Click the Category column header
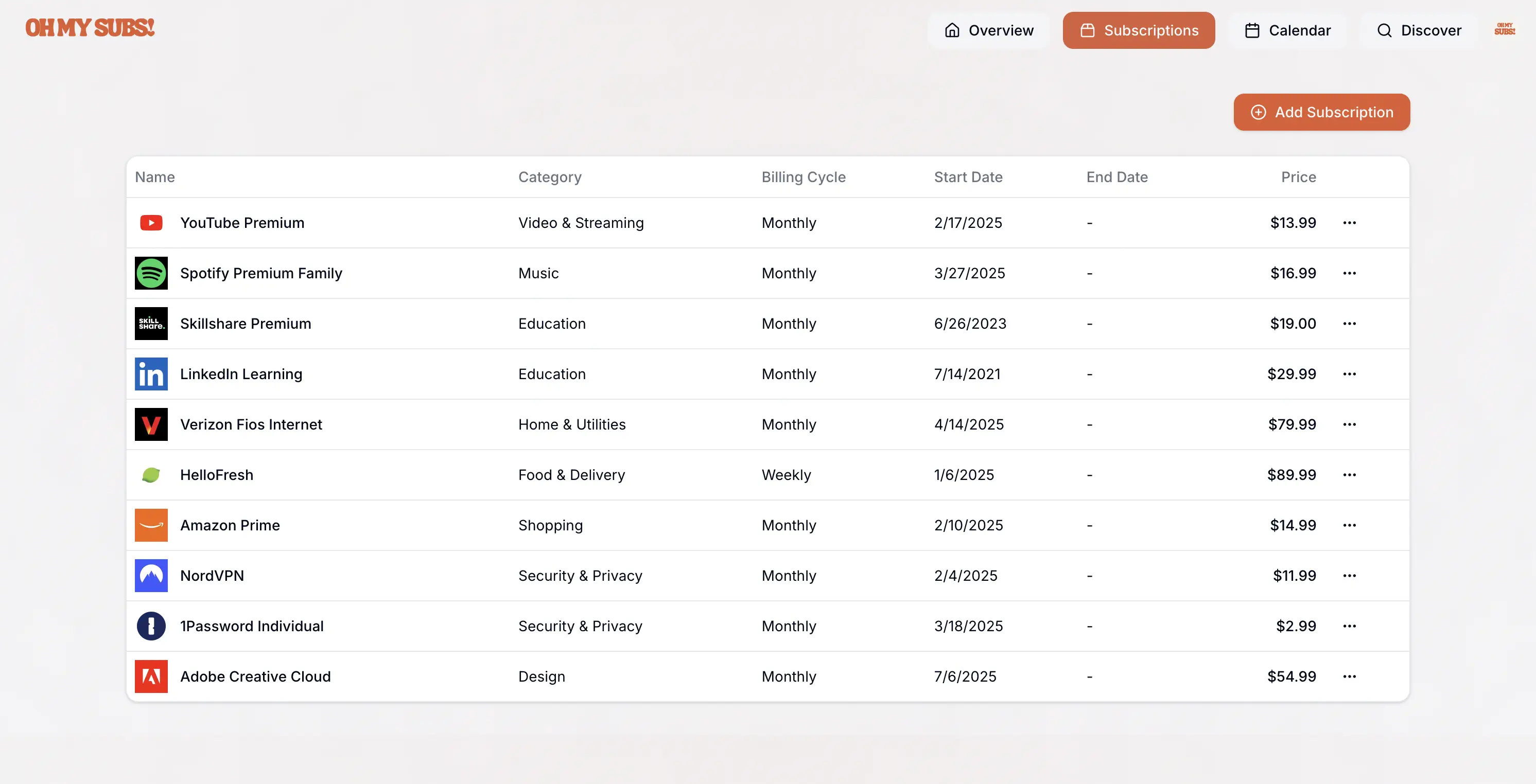 [x=550, y=177]
